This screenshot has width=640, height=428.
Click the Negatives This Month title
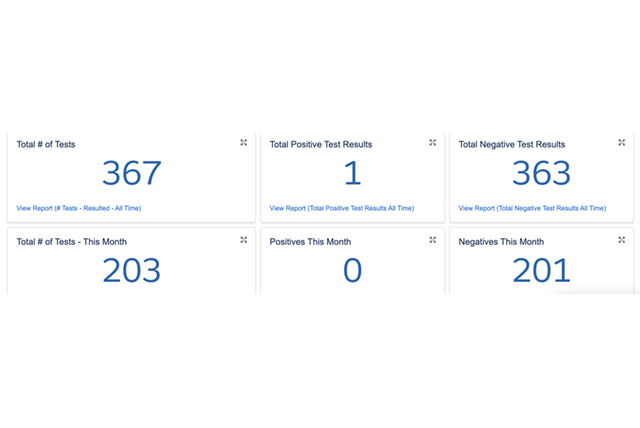click(x=501, y=241)
